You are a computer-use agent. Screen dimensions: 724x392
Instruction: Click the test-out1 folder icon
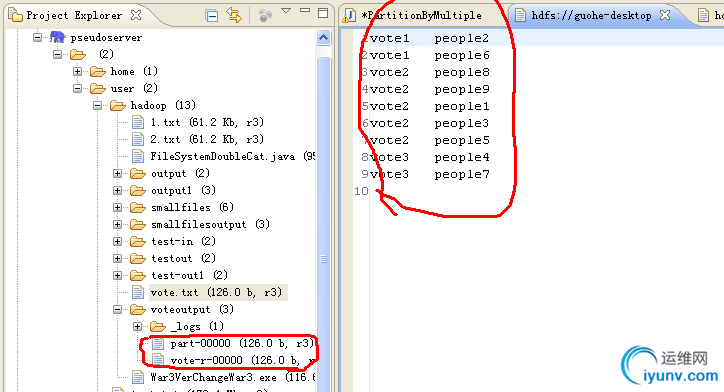pos(138,276)
